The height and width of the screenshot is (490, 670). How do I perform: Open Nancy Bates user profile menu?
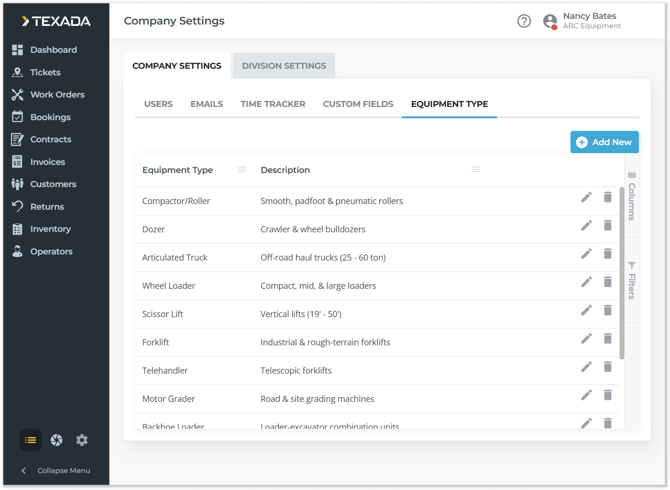(582, 21)
